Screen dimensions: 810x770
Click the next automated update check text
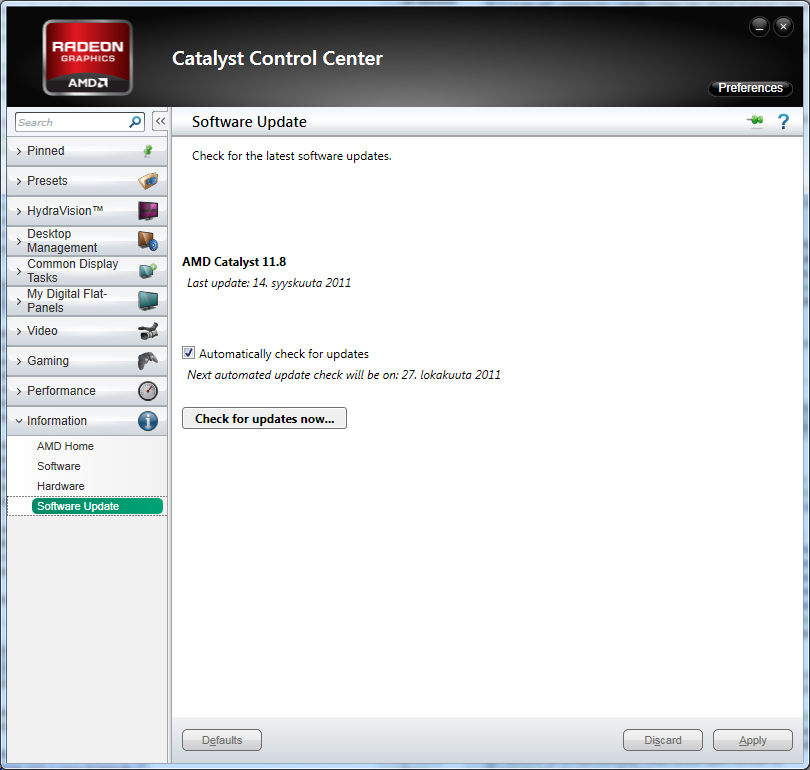click(x=344, y=375)
